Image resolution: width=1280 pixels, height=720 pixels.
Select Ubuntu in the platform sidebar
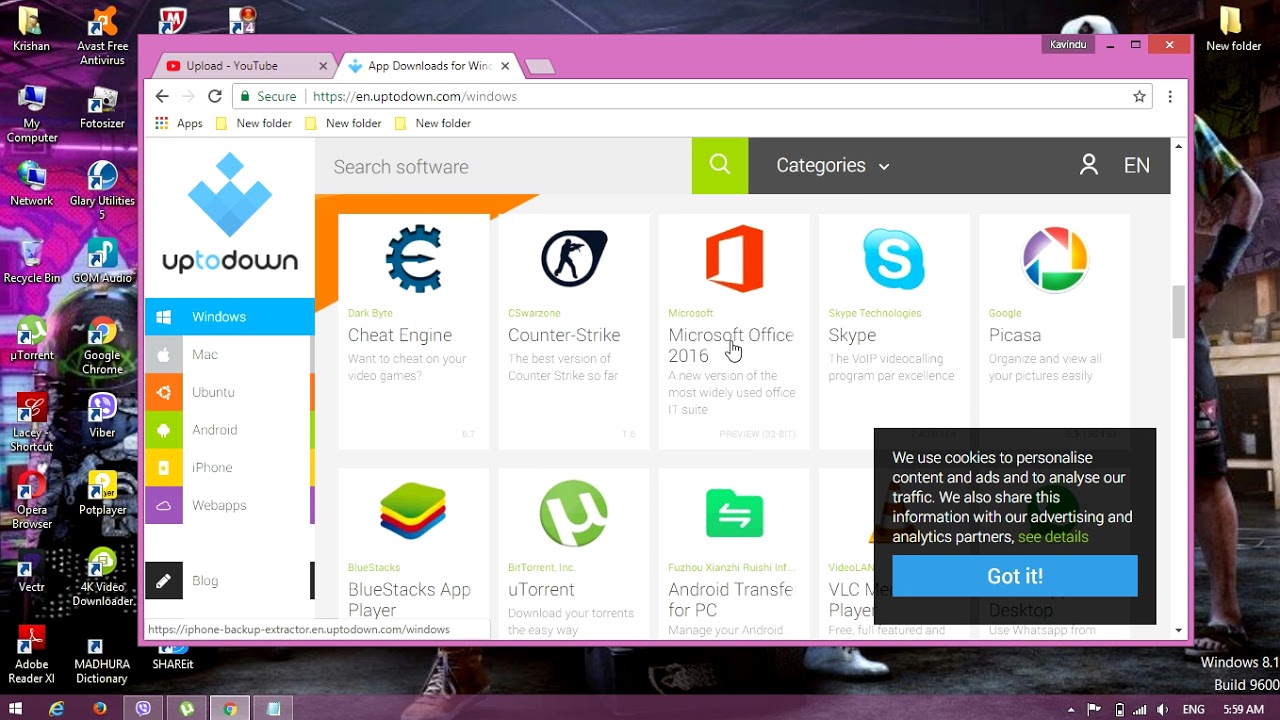pyautogui.click(x=230, y=392)
